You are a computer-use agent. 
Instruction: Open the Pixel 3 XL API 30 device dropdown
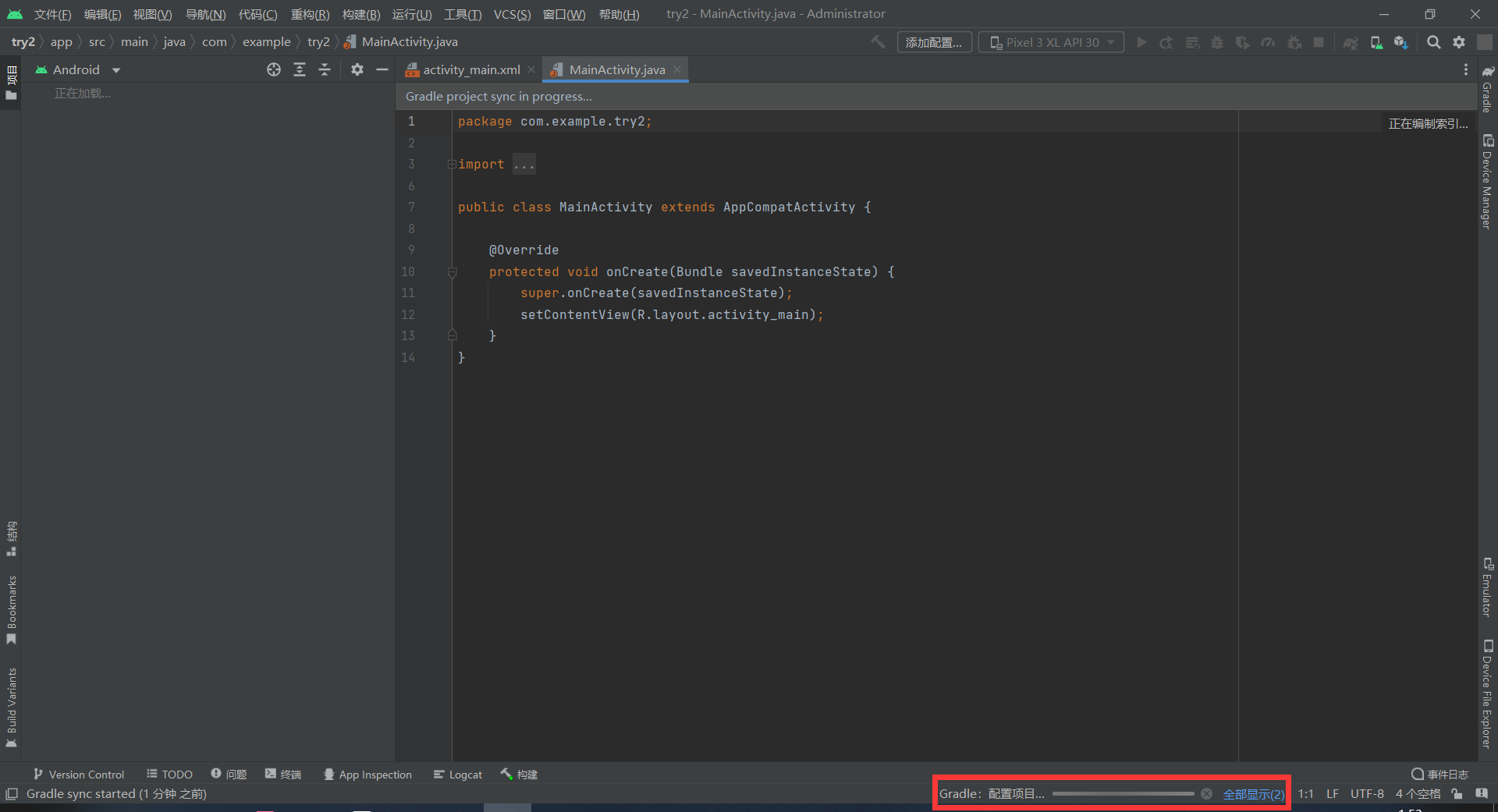[x=1051, y=42]
